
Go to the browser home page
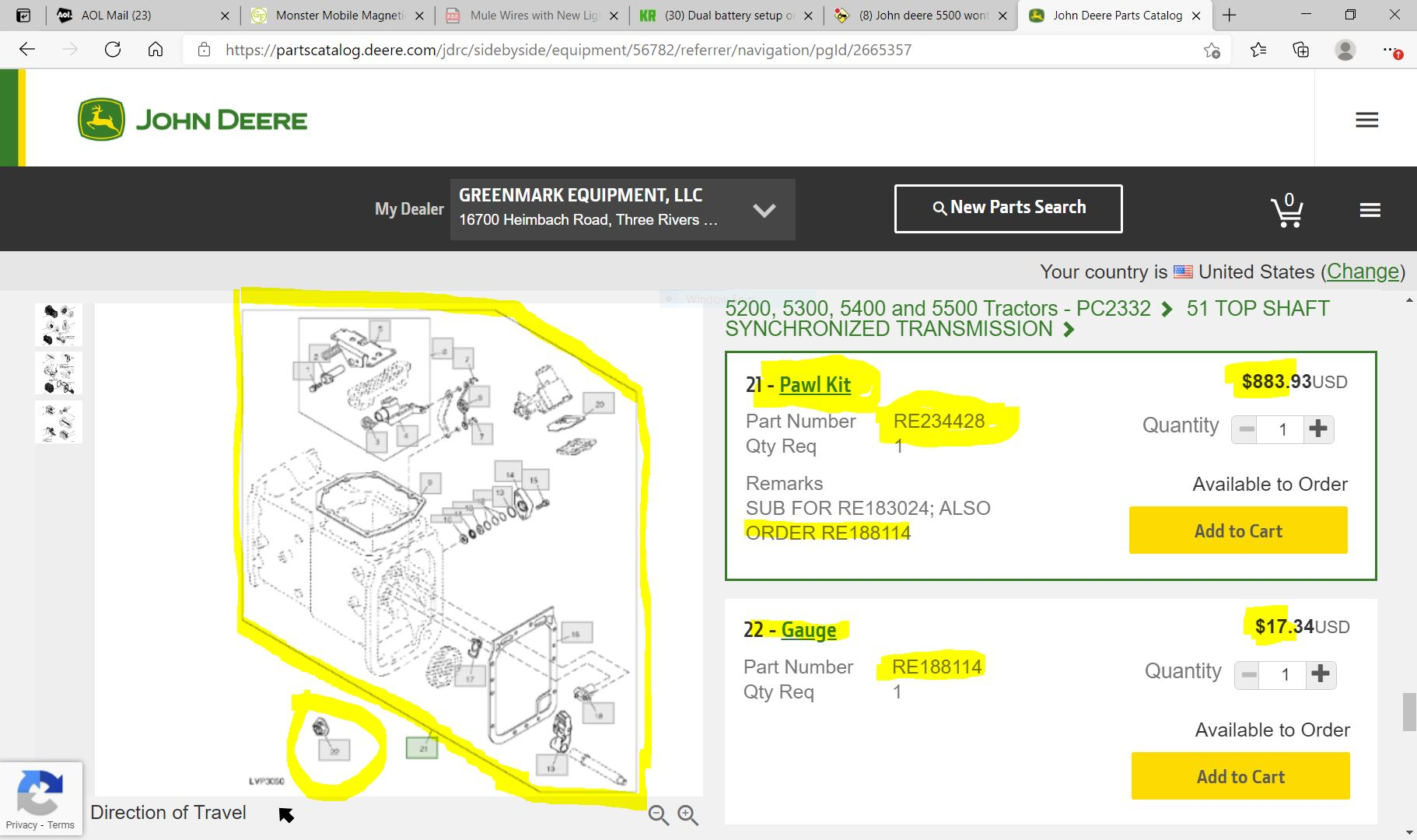[156, 50]
